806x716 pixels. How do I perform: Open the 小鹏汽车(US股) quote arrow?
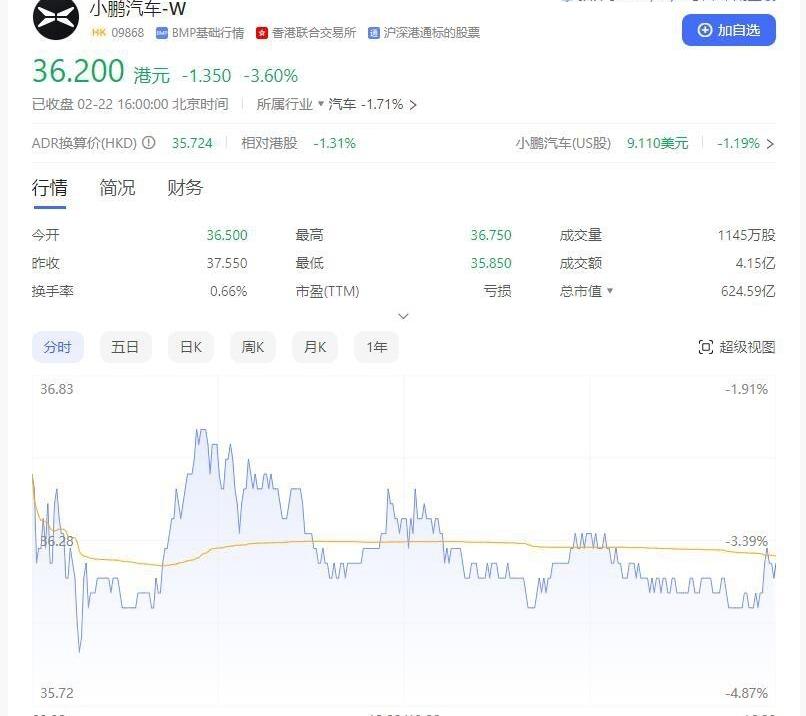(770, 143)
